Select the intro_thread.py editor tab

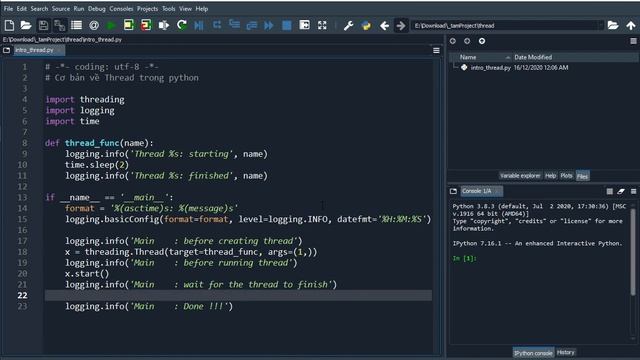click(x=38, y=50)
